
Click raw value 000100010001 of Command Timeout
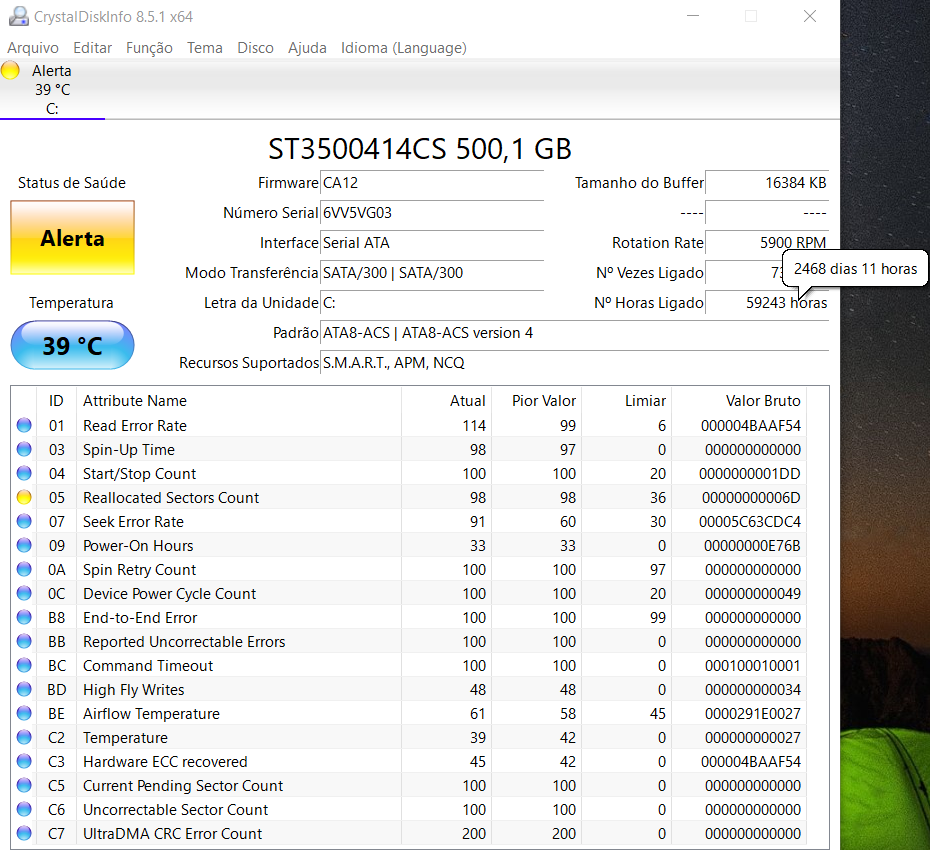753,666
